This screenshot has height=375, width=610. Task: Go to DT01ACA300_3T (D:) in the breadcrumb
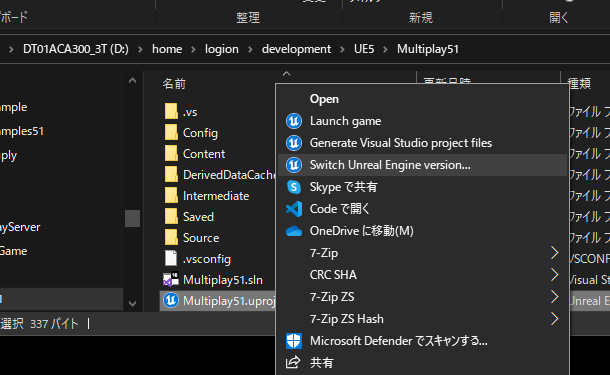tap(76, 49)
